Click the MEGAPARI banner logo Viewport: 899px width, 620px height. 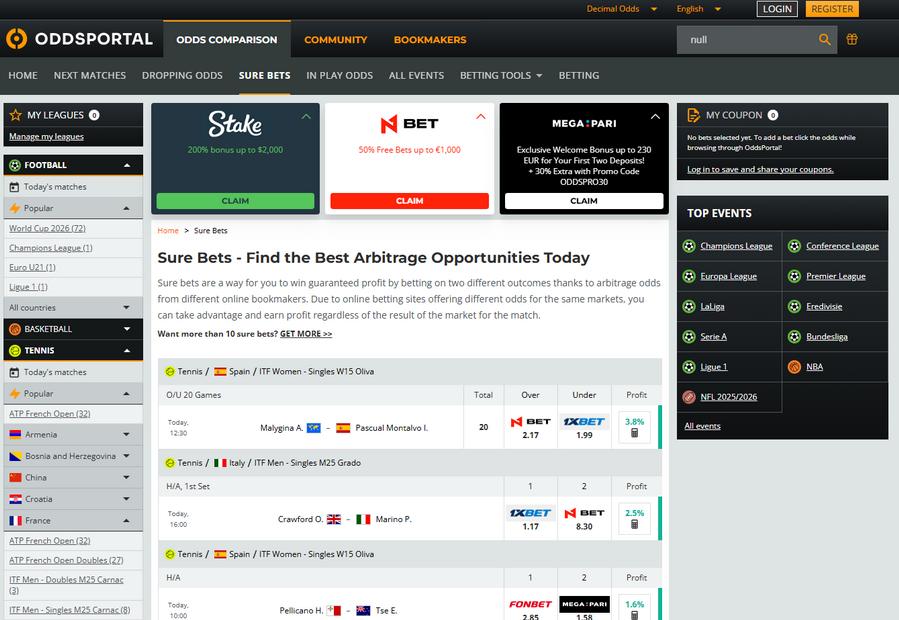click(x=584, y=123)
